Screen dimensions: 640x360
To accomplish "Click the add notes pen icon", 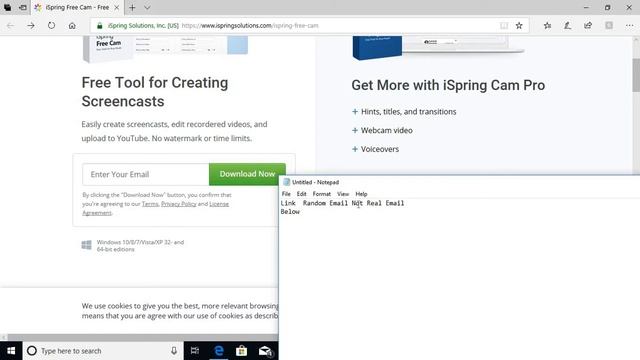I will [x=568, y=25].
